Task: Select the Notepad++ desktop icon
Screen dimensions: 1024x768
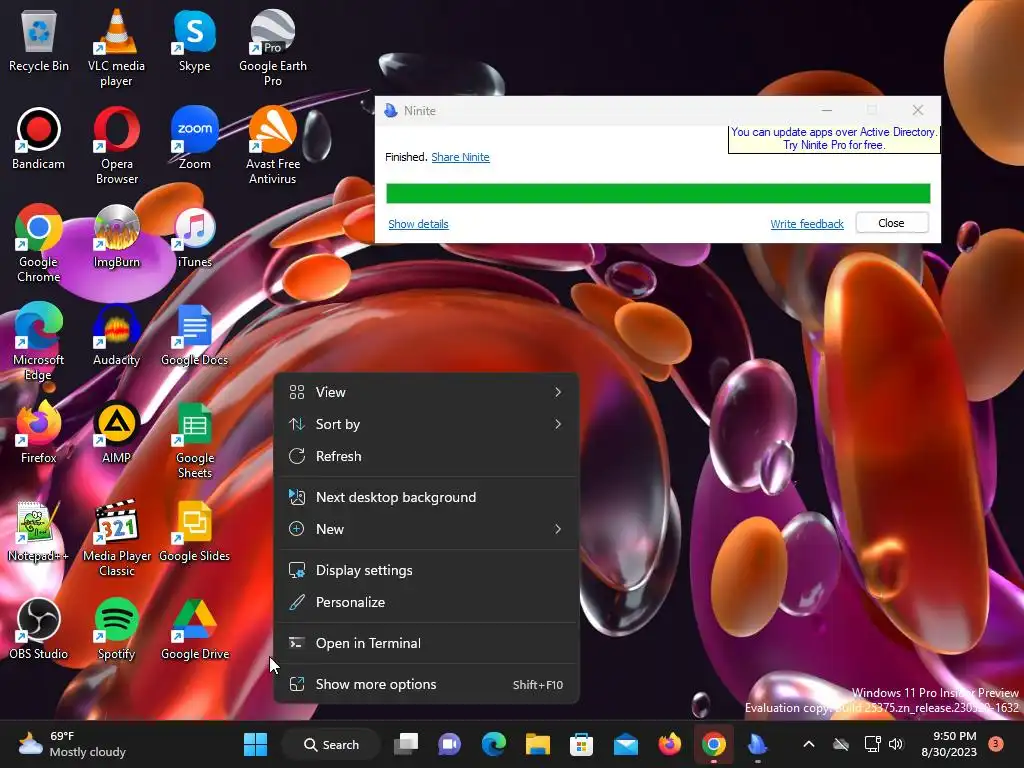Action: [39, 530]
